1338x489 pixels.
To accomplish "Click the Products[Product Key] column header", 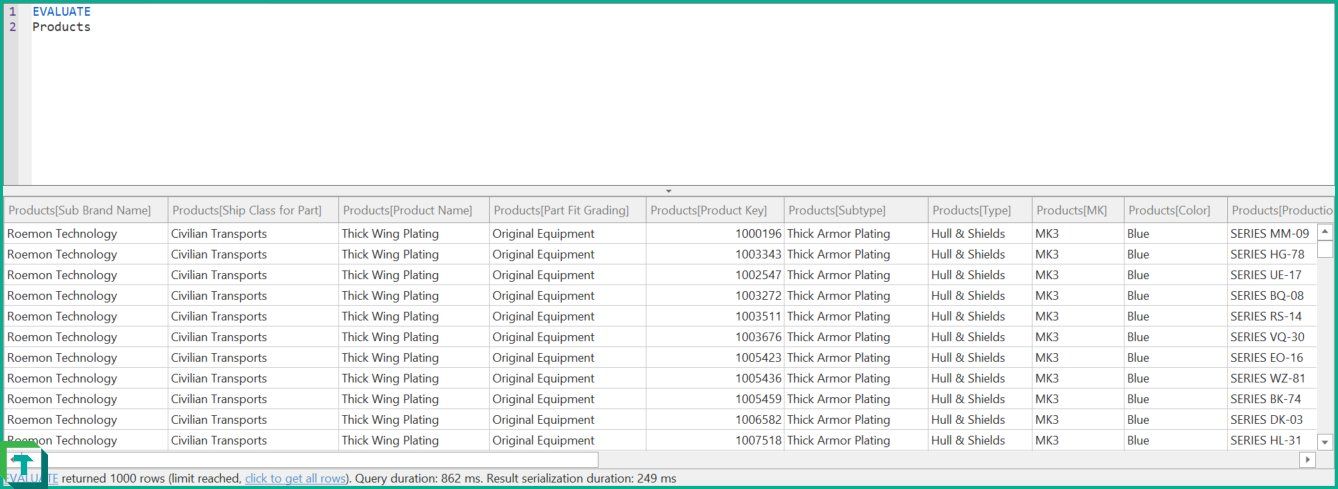I will 715,210.
